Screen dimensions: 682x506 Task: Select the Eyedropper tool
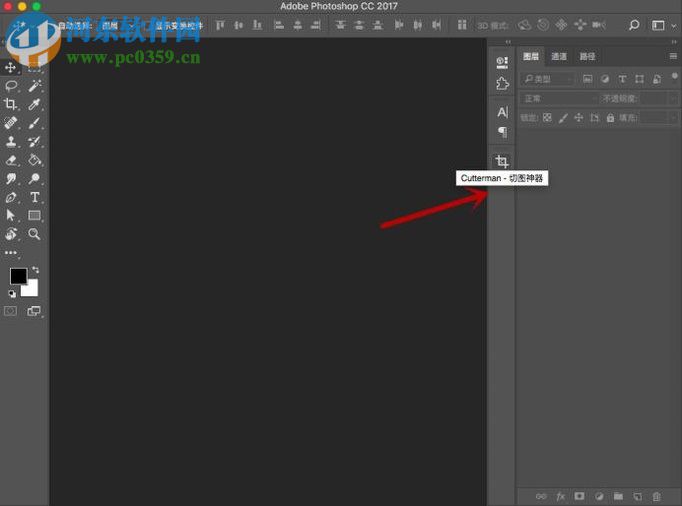[34, 104]
